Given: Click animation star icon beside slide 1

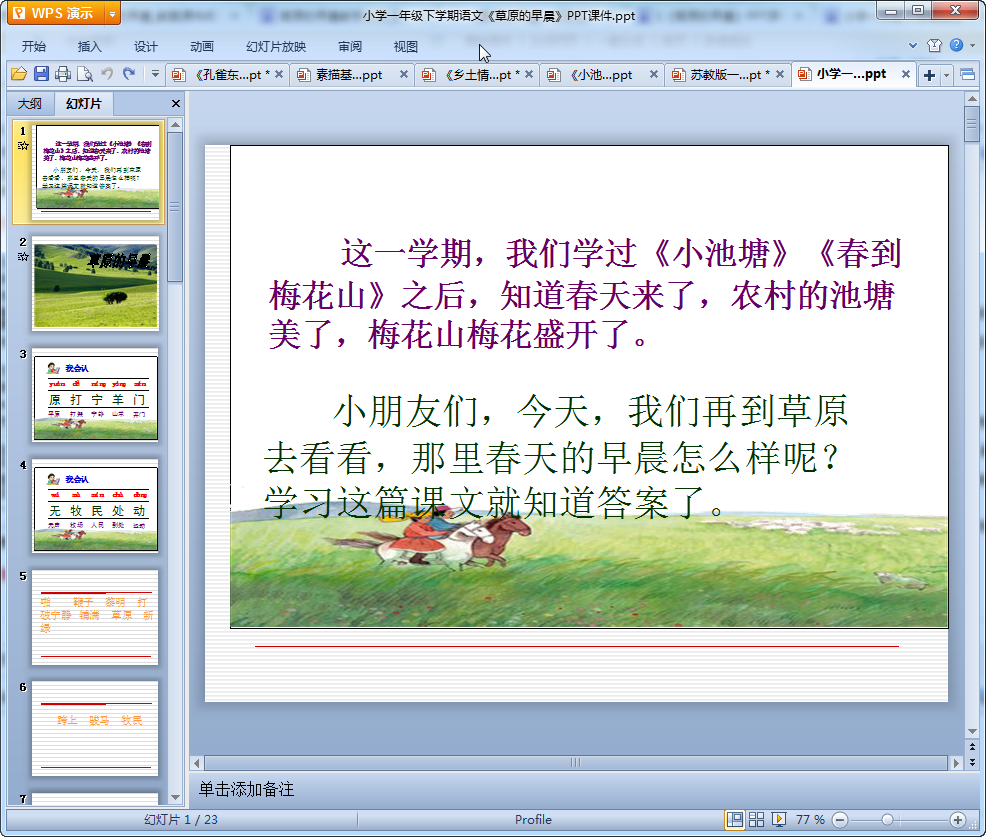Looking at the screenshot, I should 23,146.
